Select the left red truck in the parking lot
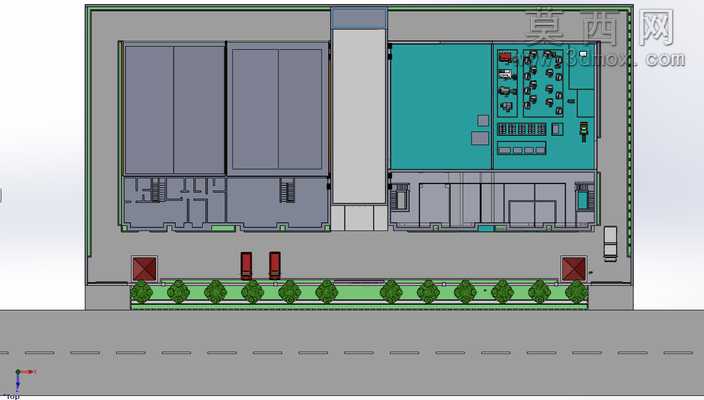 (x=246, y=266)
